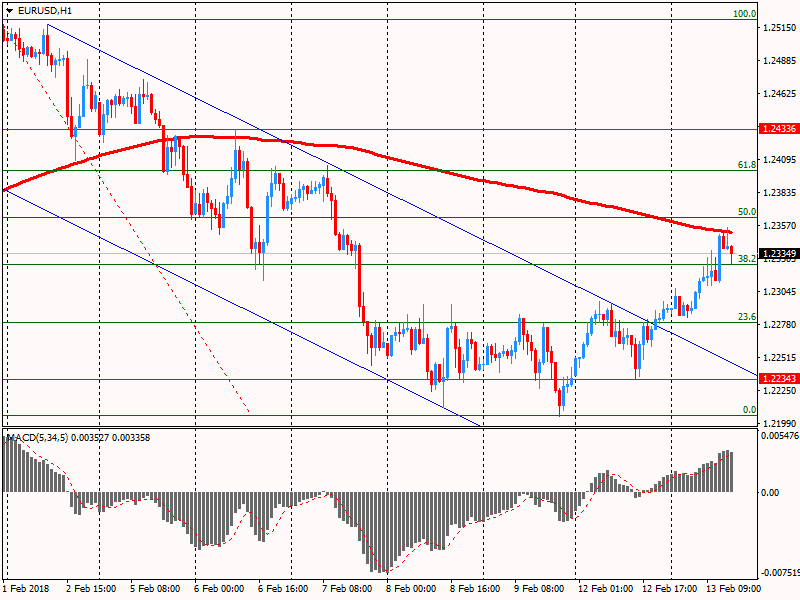Select the 5 Feb 08:00 time label

pos(155,589)
